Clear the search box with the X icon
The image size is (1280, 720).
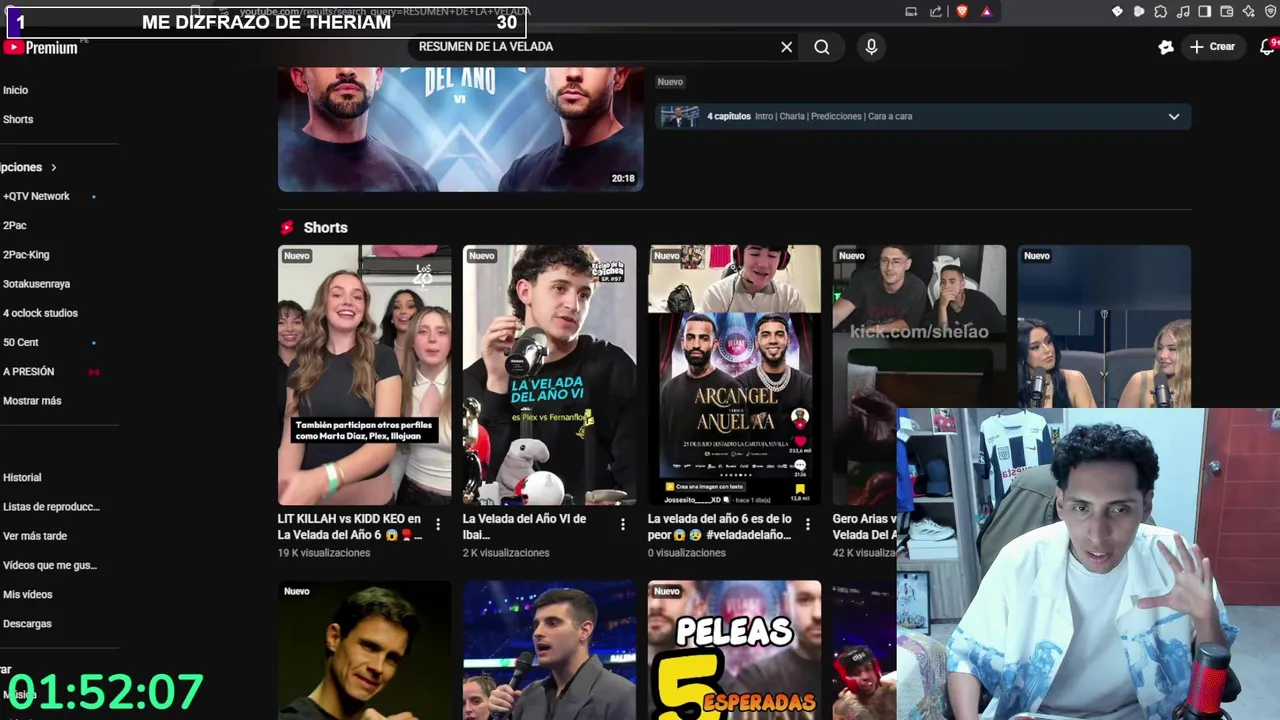(x=787, y=47)
